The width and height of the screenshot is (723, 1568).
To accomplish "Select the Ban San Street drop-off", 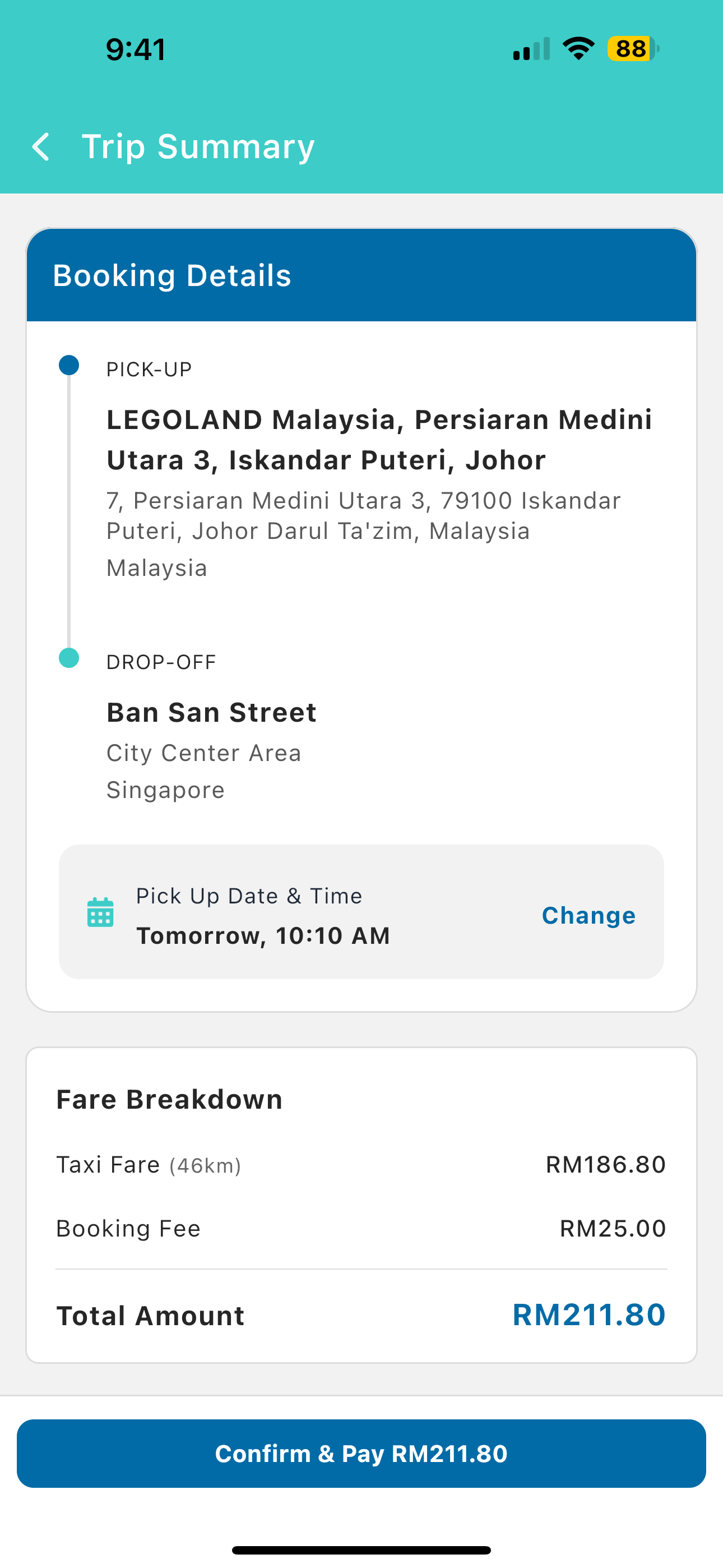I will coord(211,712).
